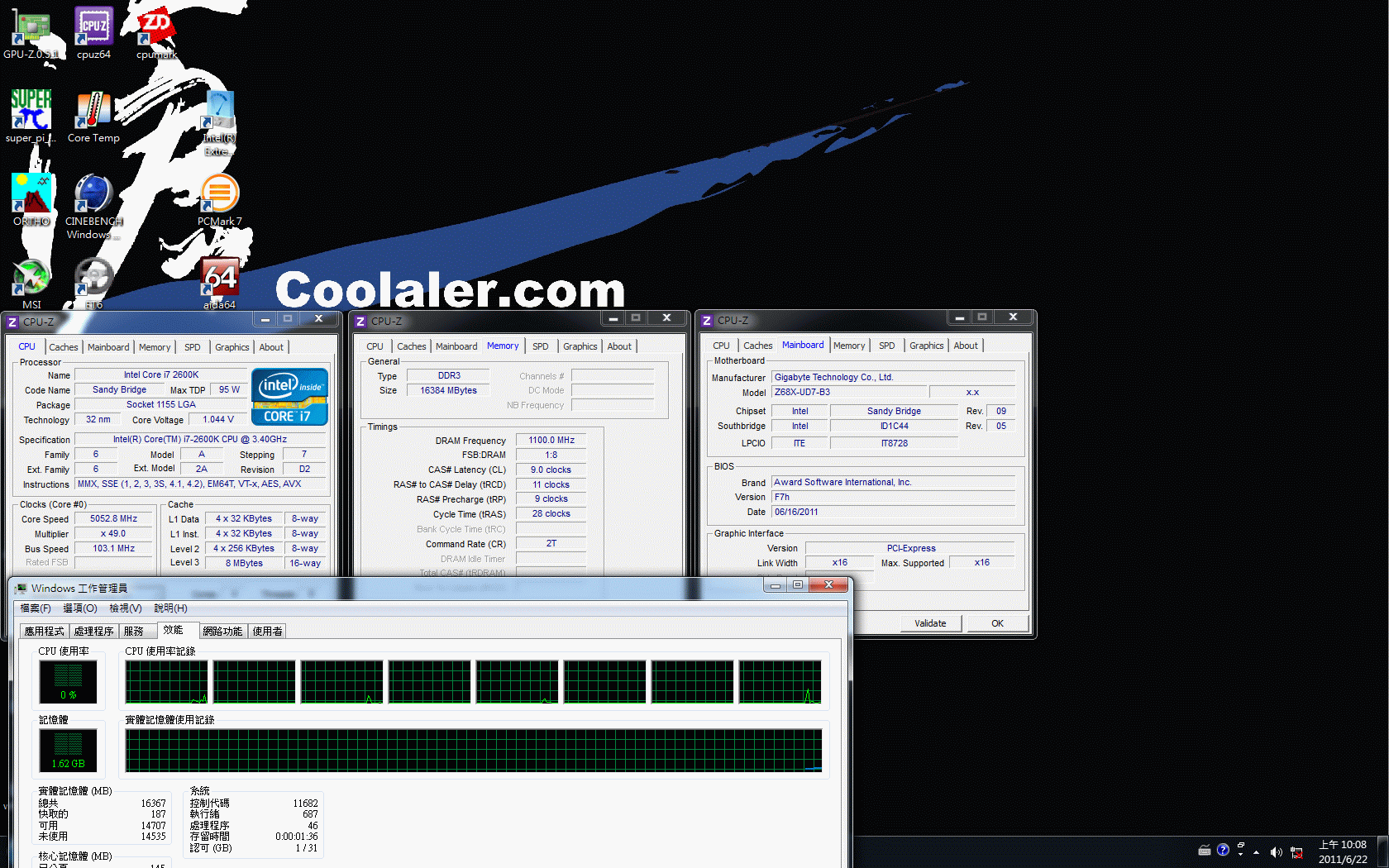Launch the CINEBENCH Windows shortcut
Image resolution: width=1389 pixels, height=868 pixels.
click(x=93, y=207)
